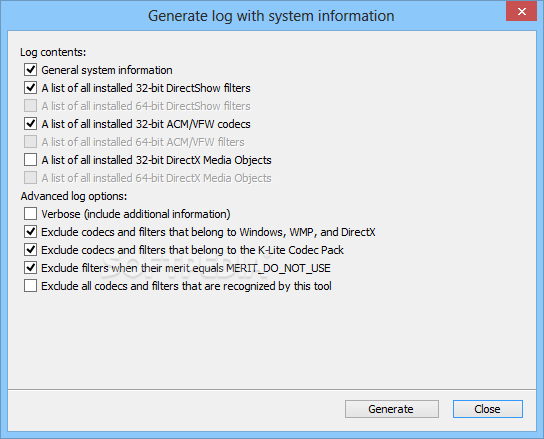Click the disabled 64-bit DirectShow filters checkbox

(x=31, y=106)
